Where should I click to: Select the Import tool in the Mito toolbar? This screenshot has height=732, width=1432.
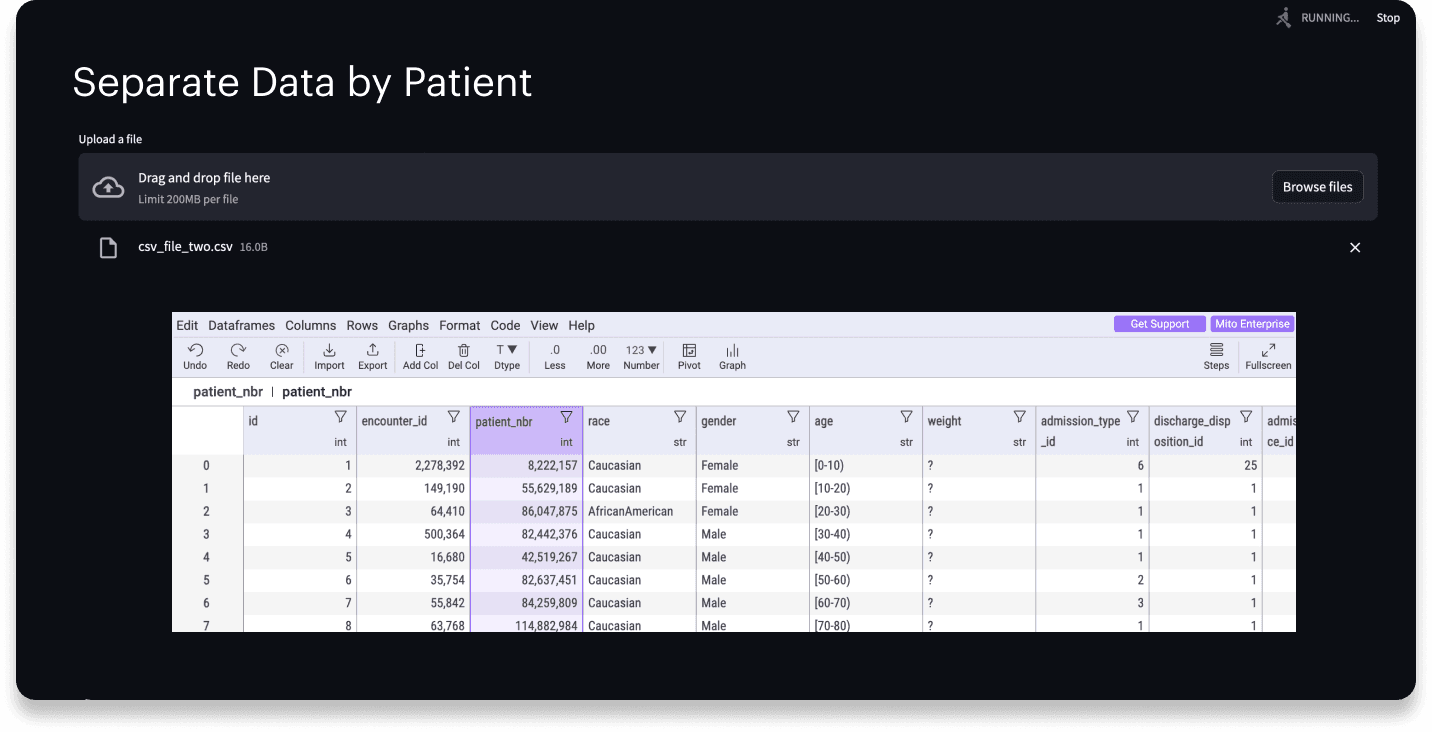(x=329, y=355)
